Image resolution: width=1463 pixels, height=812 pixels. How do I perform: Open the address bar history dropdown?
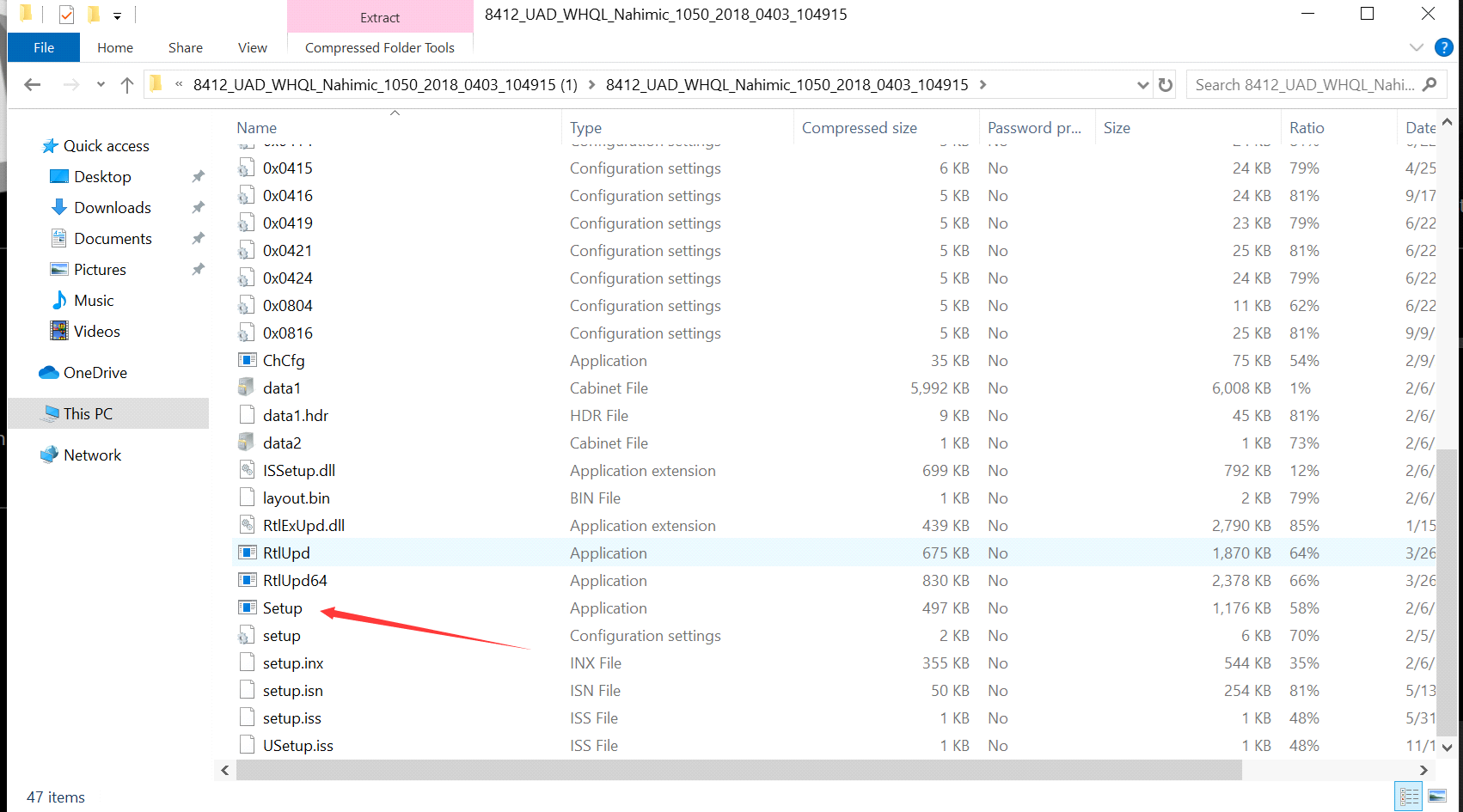(1142, 85)
